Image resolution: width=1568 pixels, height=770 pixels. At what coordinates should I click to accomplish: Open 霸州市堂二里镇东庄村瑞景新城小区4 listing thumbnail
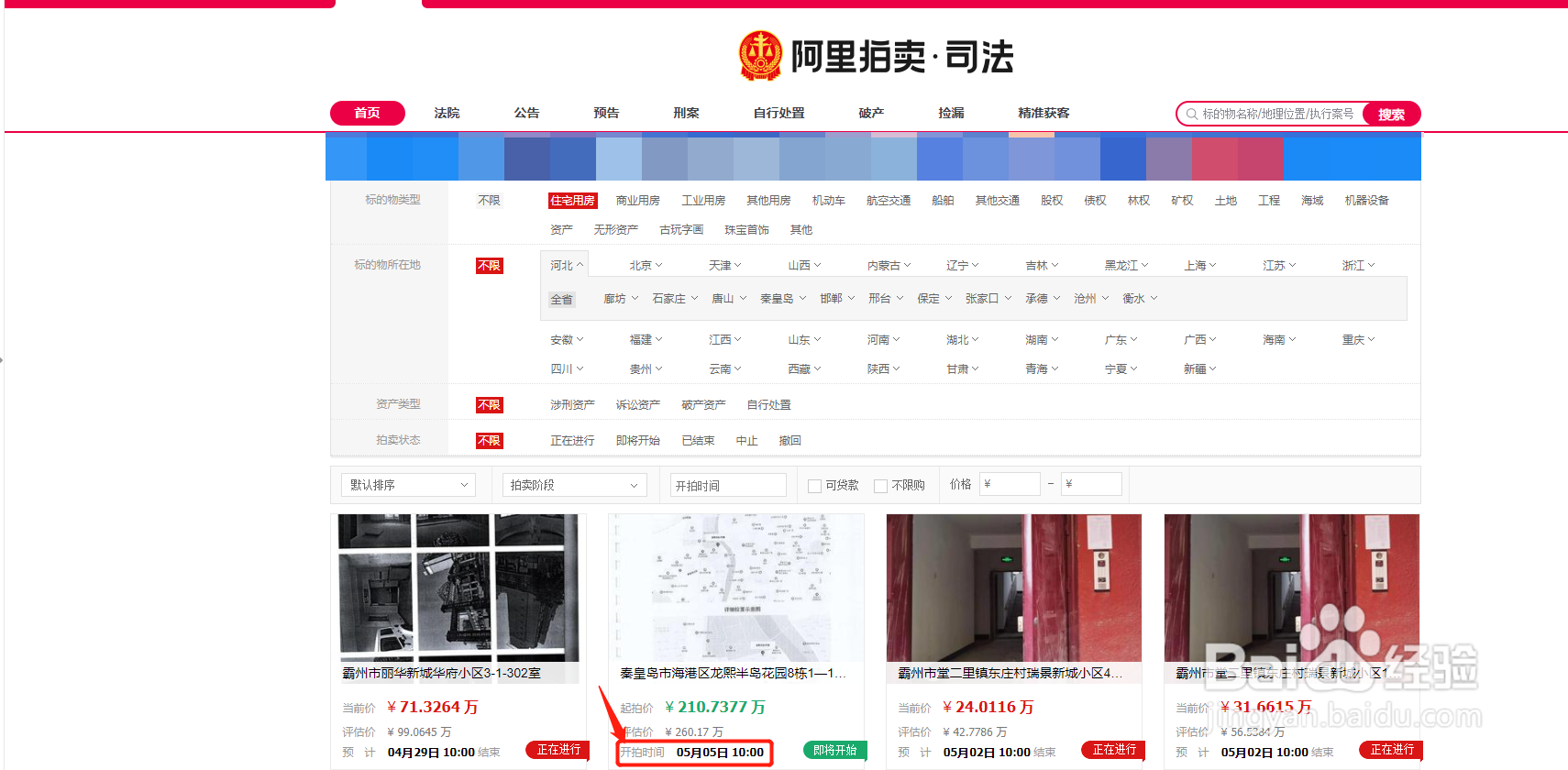point(1014,588)
